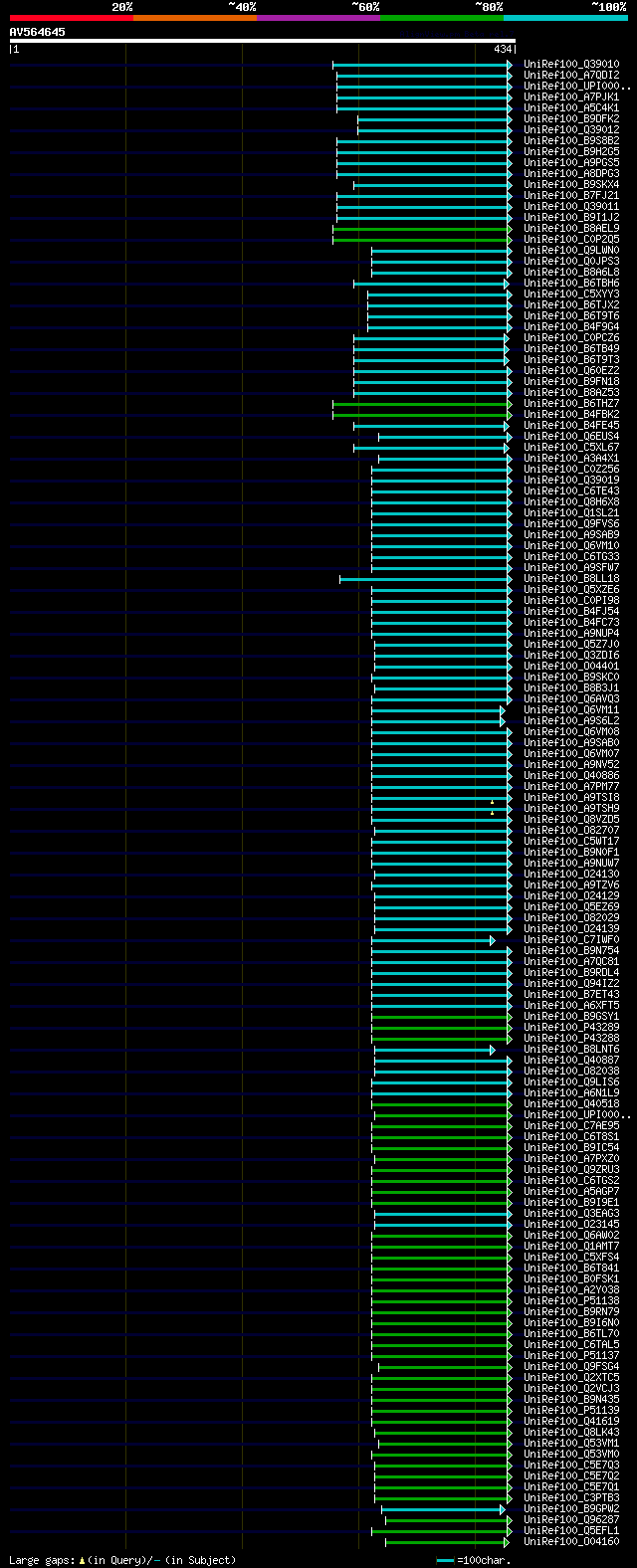Click arrowhead of UniRef100_A9S6L2 alignment
This screenshot has width=637, height=1568.
pyautogui.click(x=503, y=721)
